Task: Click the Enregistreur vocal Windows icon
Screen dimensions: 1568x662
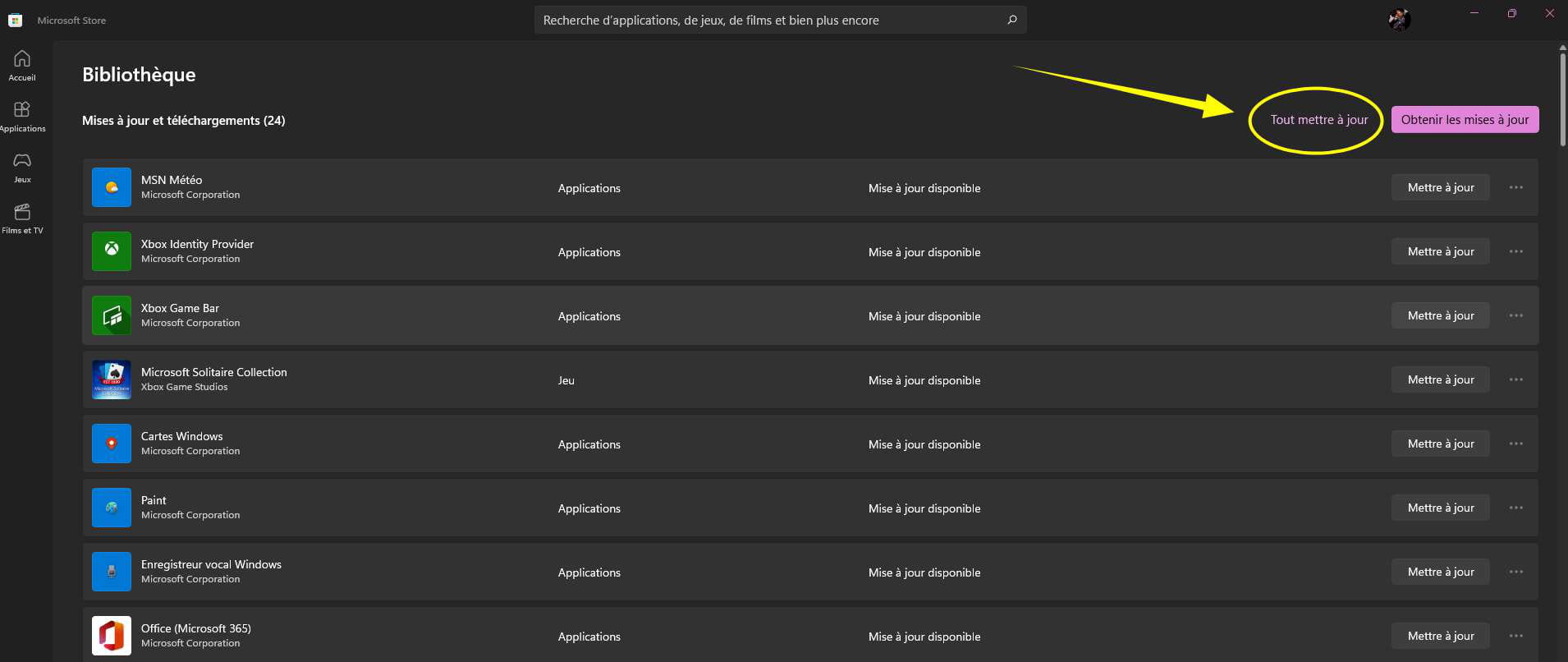Action: [112, 572]
